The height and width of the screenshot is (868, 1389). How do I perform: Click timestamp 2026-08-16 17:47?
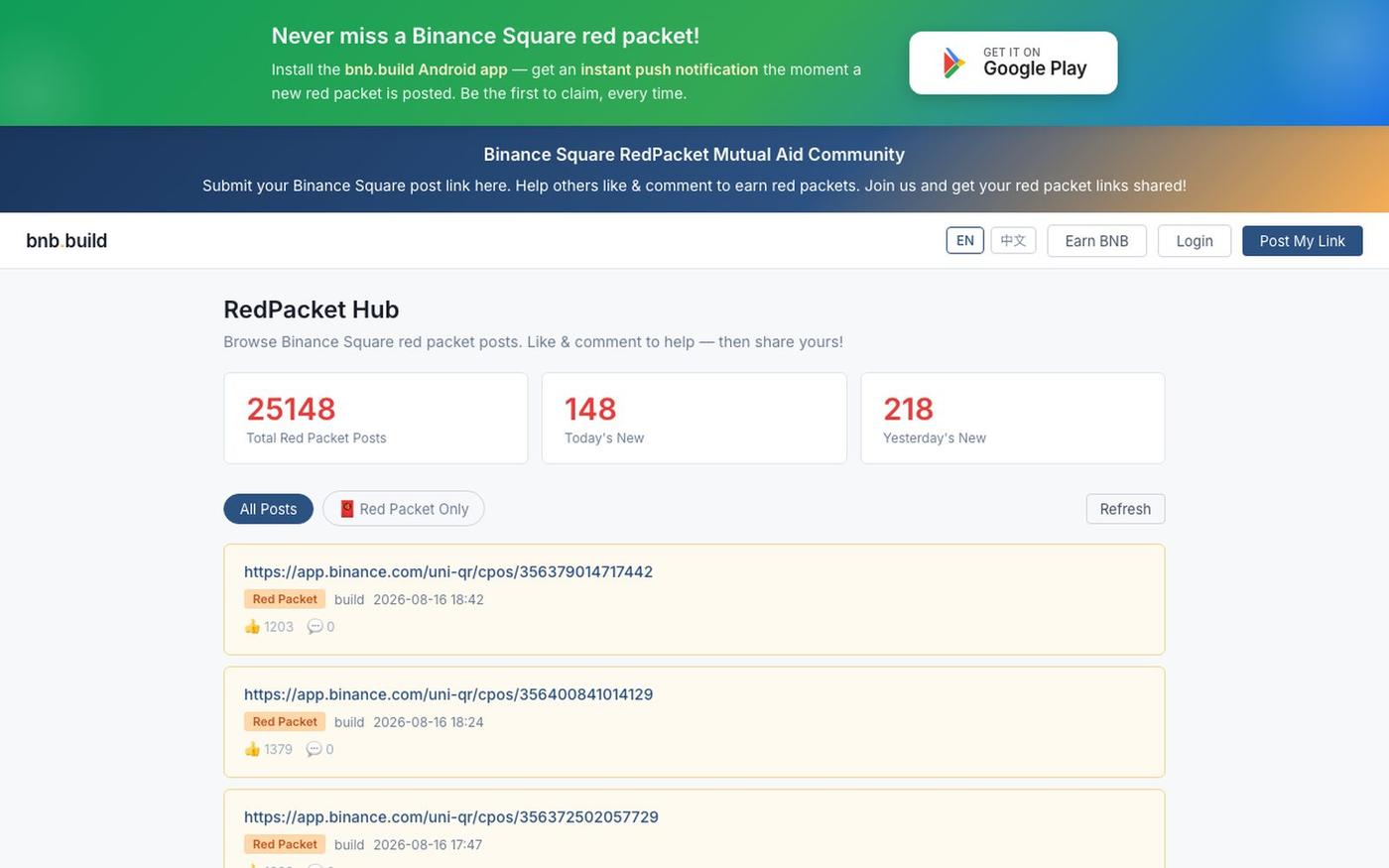tap(428, 845)
